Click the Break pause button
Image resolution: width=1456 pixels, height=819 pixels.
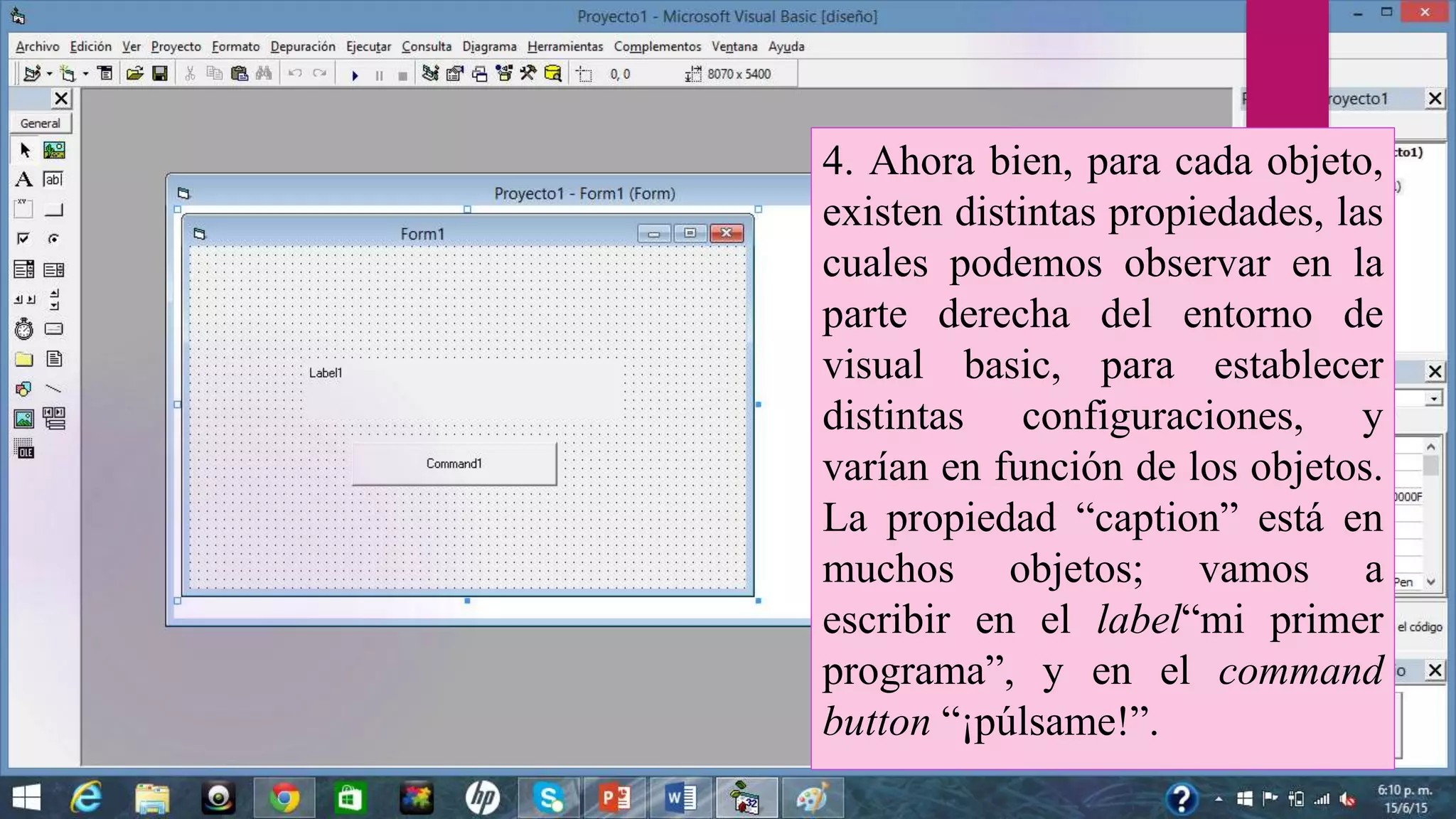379,75
